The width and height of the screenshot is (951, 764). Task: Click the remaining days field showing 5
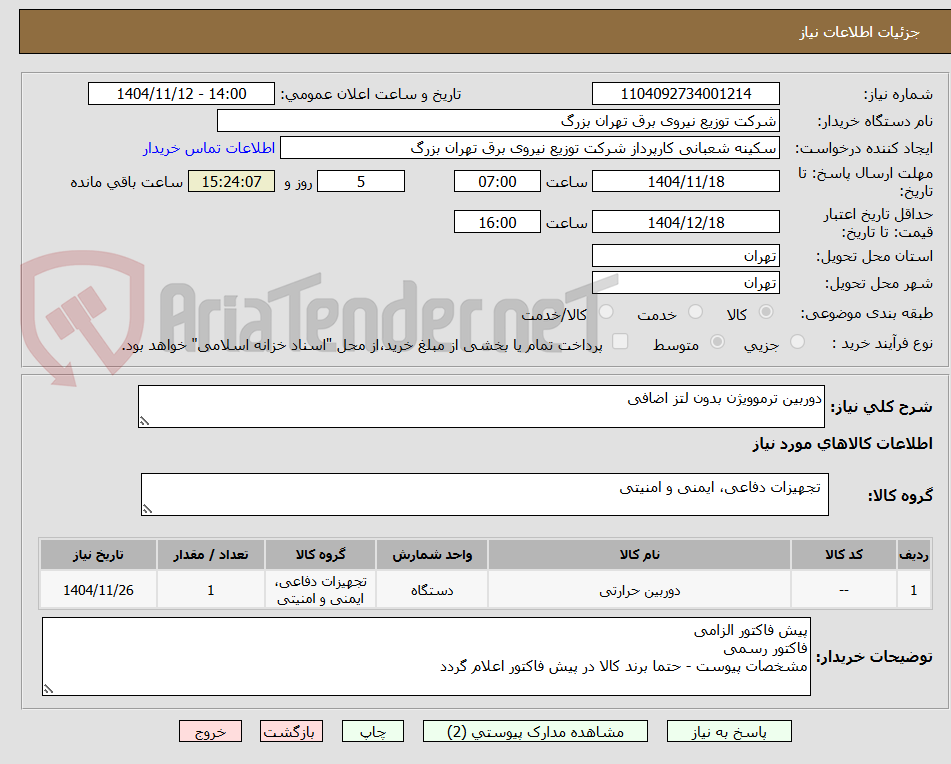click(361, 181)
